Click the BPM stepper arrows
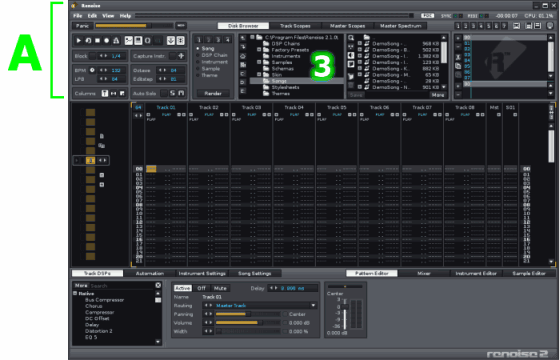Viewport: 560px width, 360px height. (x=103, y=70)
